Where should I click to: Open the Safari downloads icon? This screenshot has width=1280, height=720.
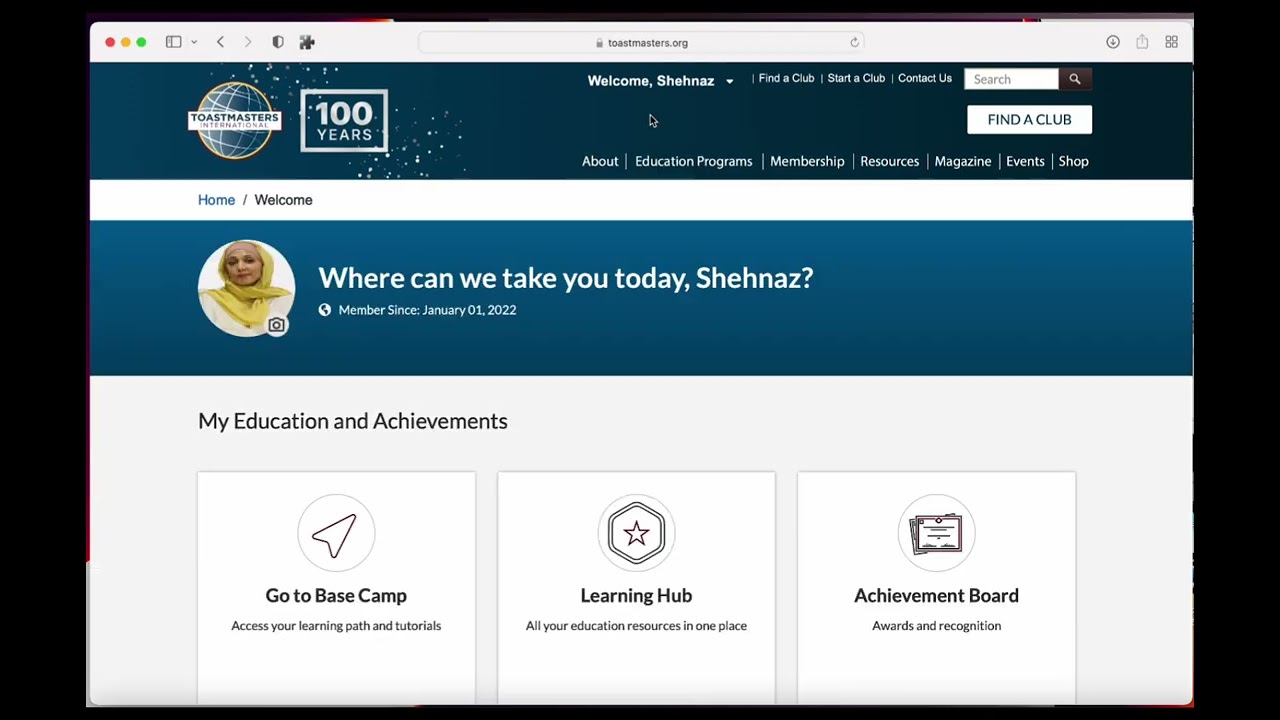pyautogui.click(x=1113, y=42)
